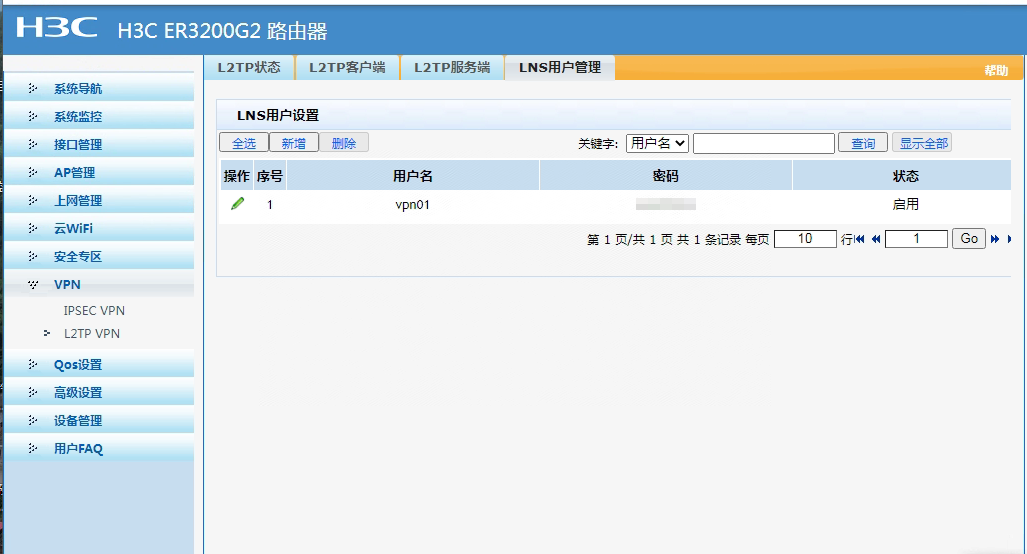
Task: Click the 操作 column header
Action: click(x=236, y=175)
